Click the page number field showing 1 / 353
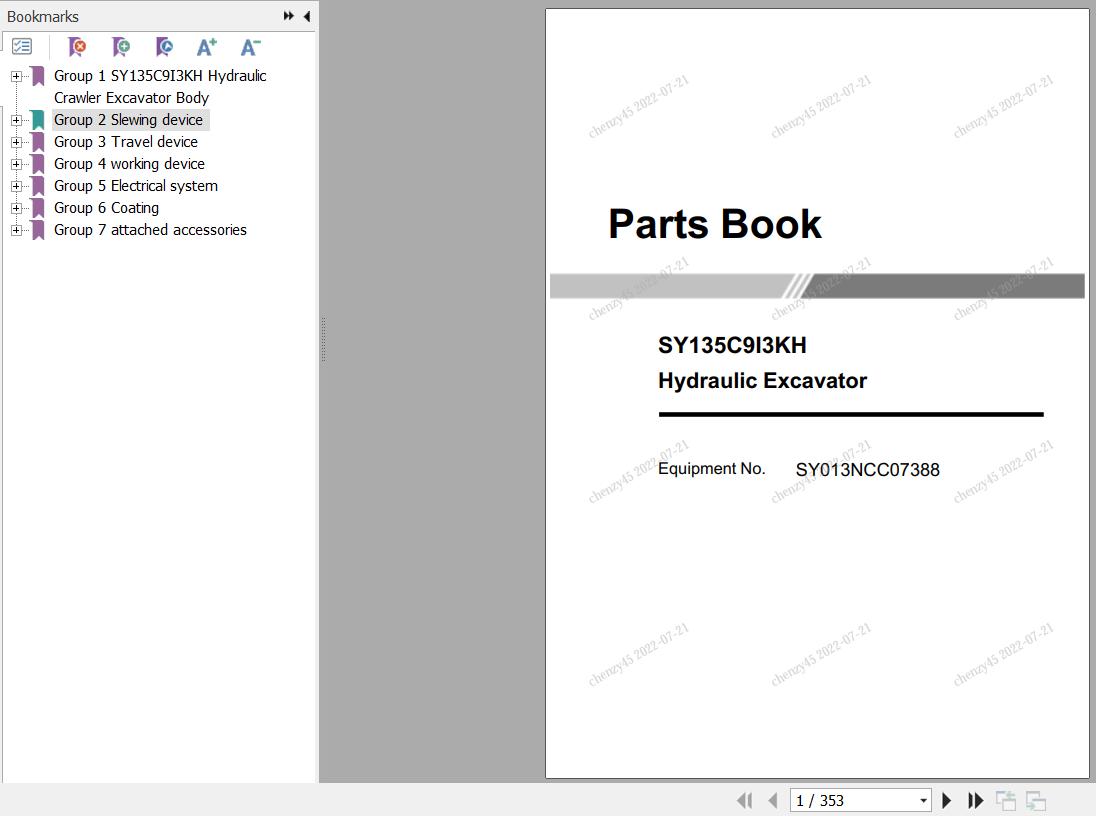1096x816 pixels. pos(852,800)
